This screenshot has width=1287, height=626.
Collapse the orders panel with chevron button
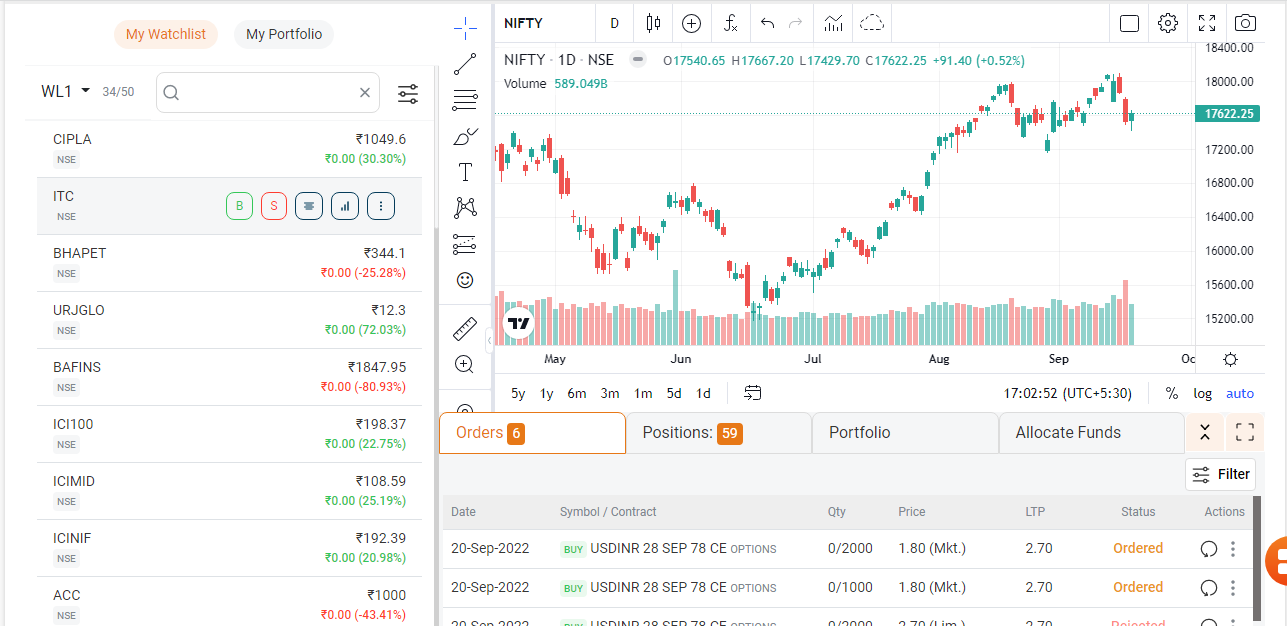[1205, 433]
